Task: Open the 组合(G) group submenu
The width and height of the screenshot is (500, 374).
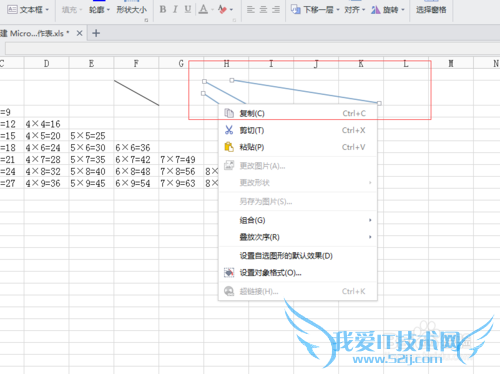Action: (x=297, y=220)
